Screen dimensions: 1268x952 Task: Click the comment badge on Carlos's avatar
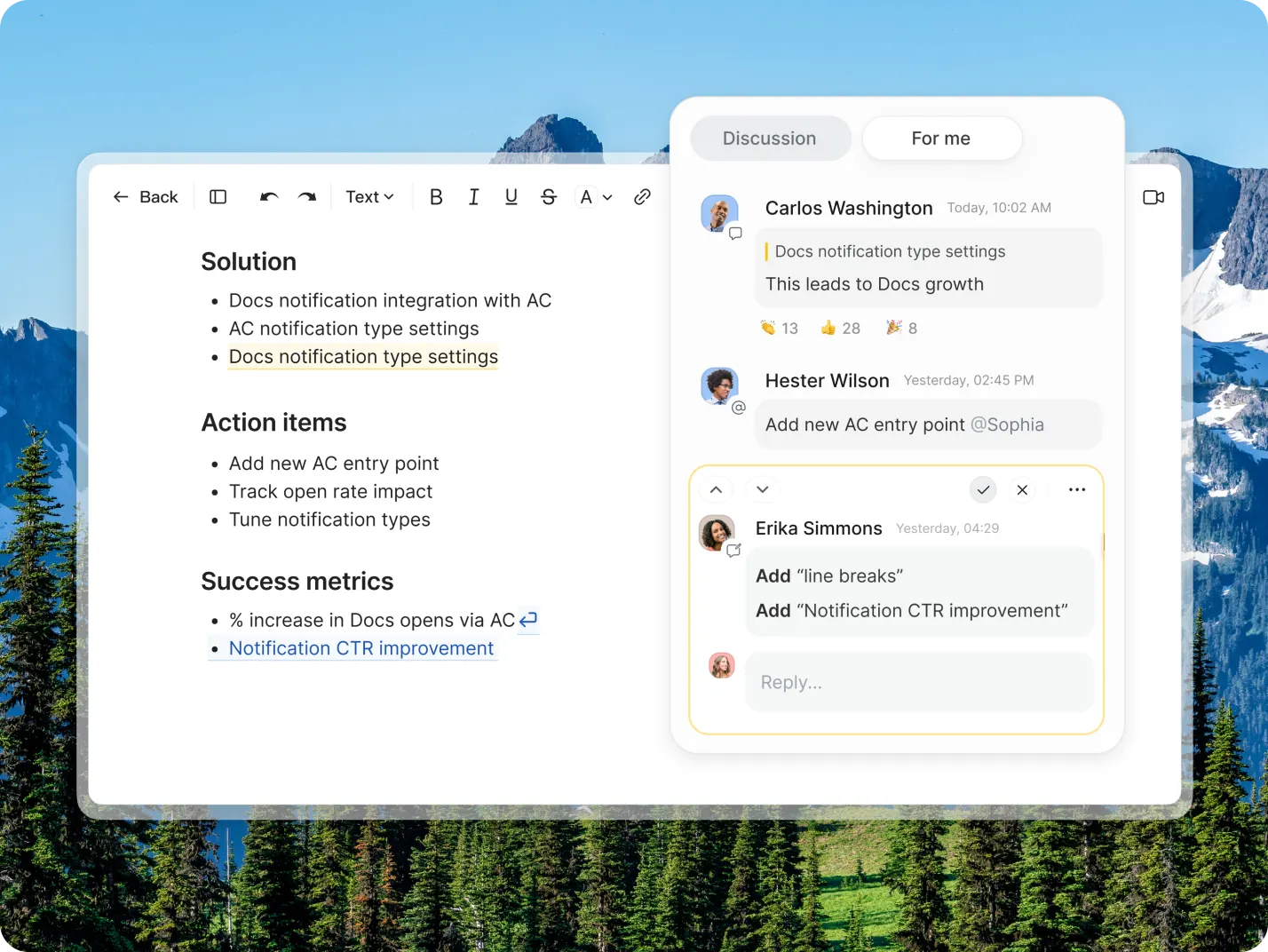(x=735, y=234)
